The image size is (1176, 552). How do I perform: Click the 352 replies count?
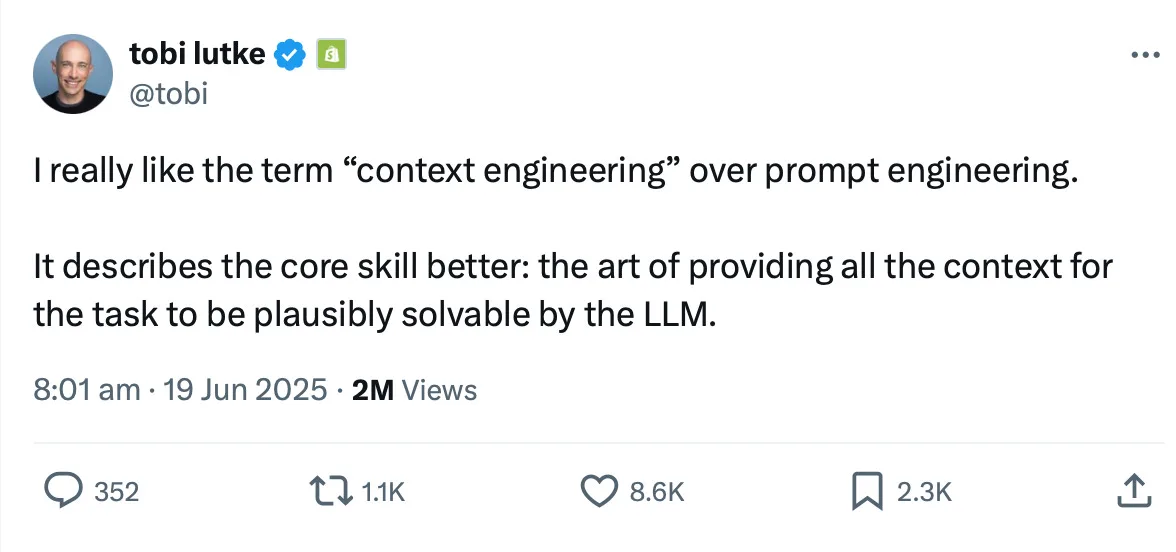click(x=116, y=492)
